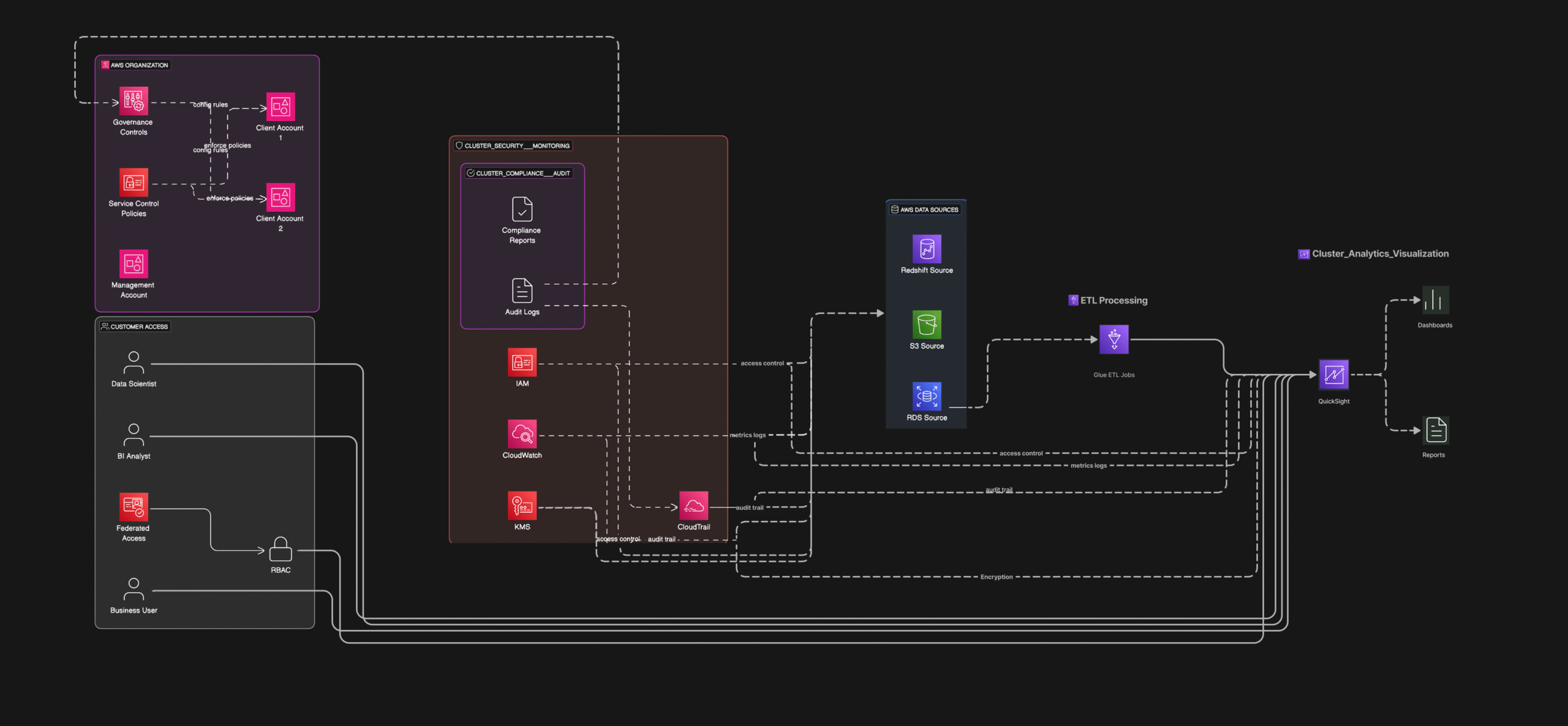Select the QuickSight analytics icon
The width and height of the screenshot is (1568, 726).
1333,375
